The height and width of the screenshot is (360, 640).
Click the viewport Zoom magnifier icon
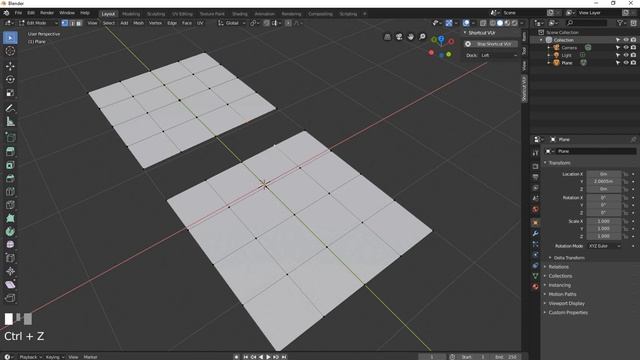pos(422,37)
